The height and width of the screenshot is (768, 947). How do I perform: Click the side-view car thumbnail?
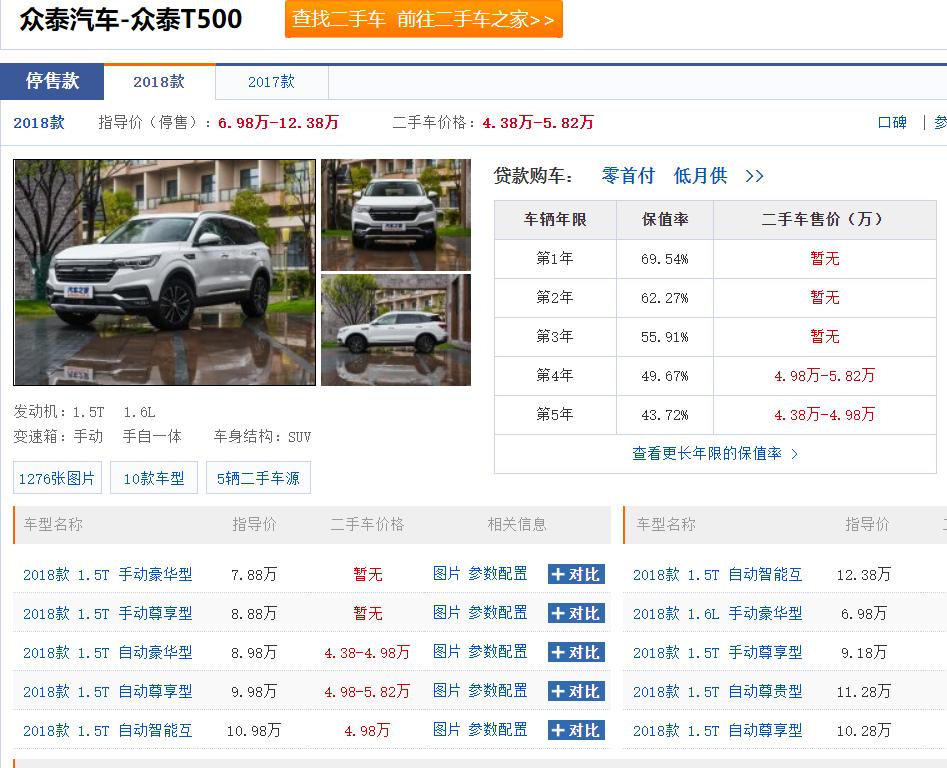(395, 329)
